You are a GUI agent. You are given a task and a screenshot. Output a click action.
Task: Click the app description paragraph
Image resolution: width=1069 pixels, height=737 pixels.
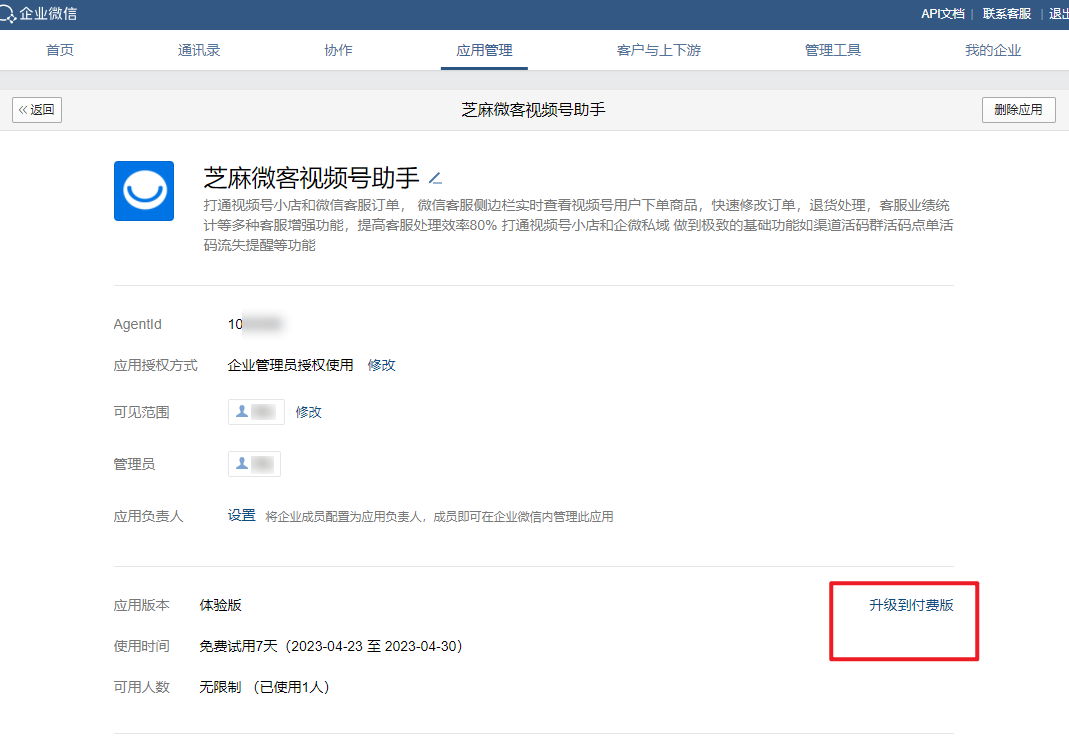[578, 225]
